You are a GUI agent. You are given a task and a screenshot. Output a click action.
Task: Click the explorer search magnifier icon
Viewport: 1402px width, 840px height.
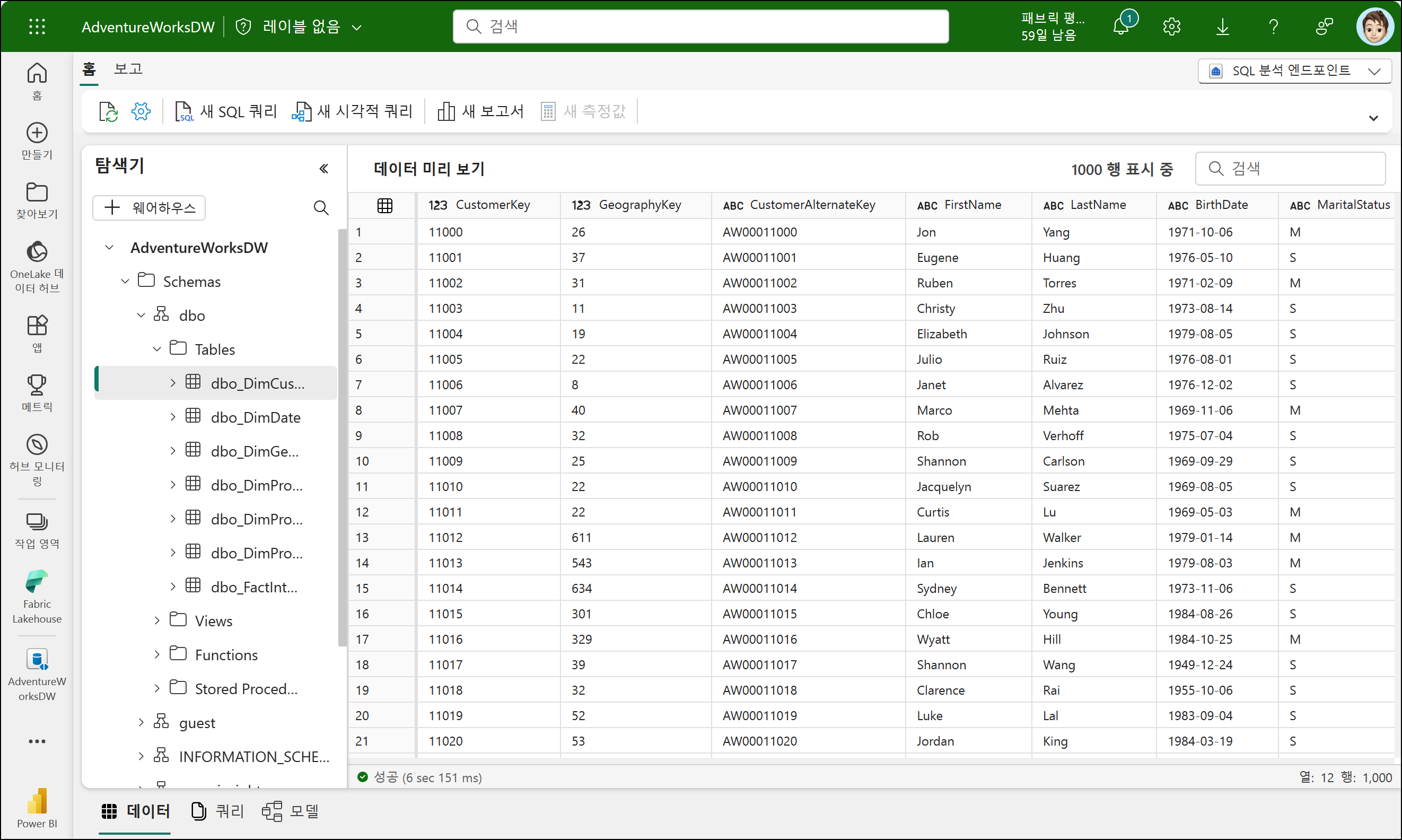coord(321,208)
